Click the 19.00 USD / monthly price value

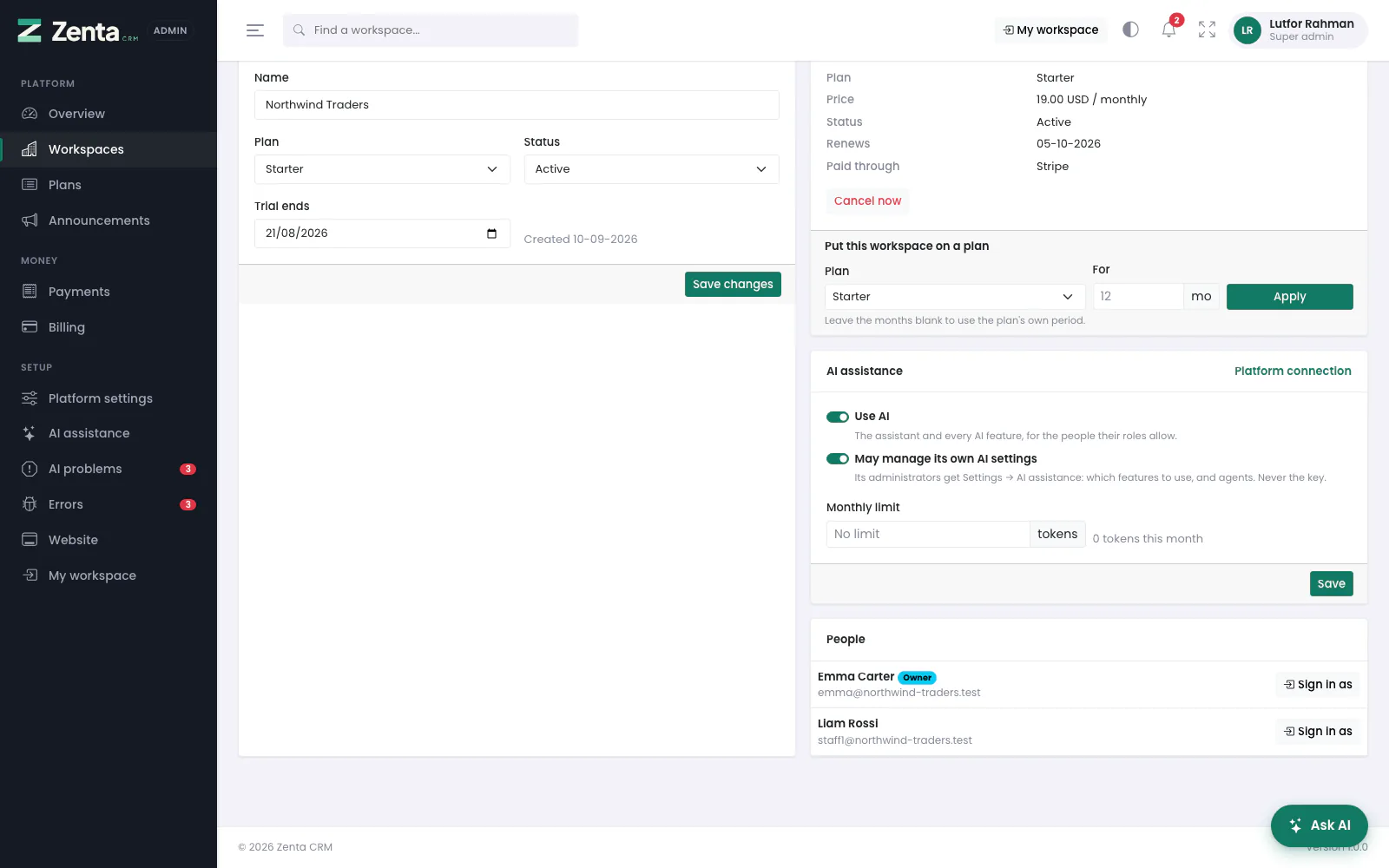pyautogui.click(x=1091, y=100)
